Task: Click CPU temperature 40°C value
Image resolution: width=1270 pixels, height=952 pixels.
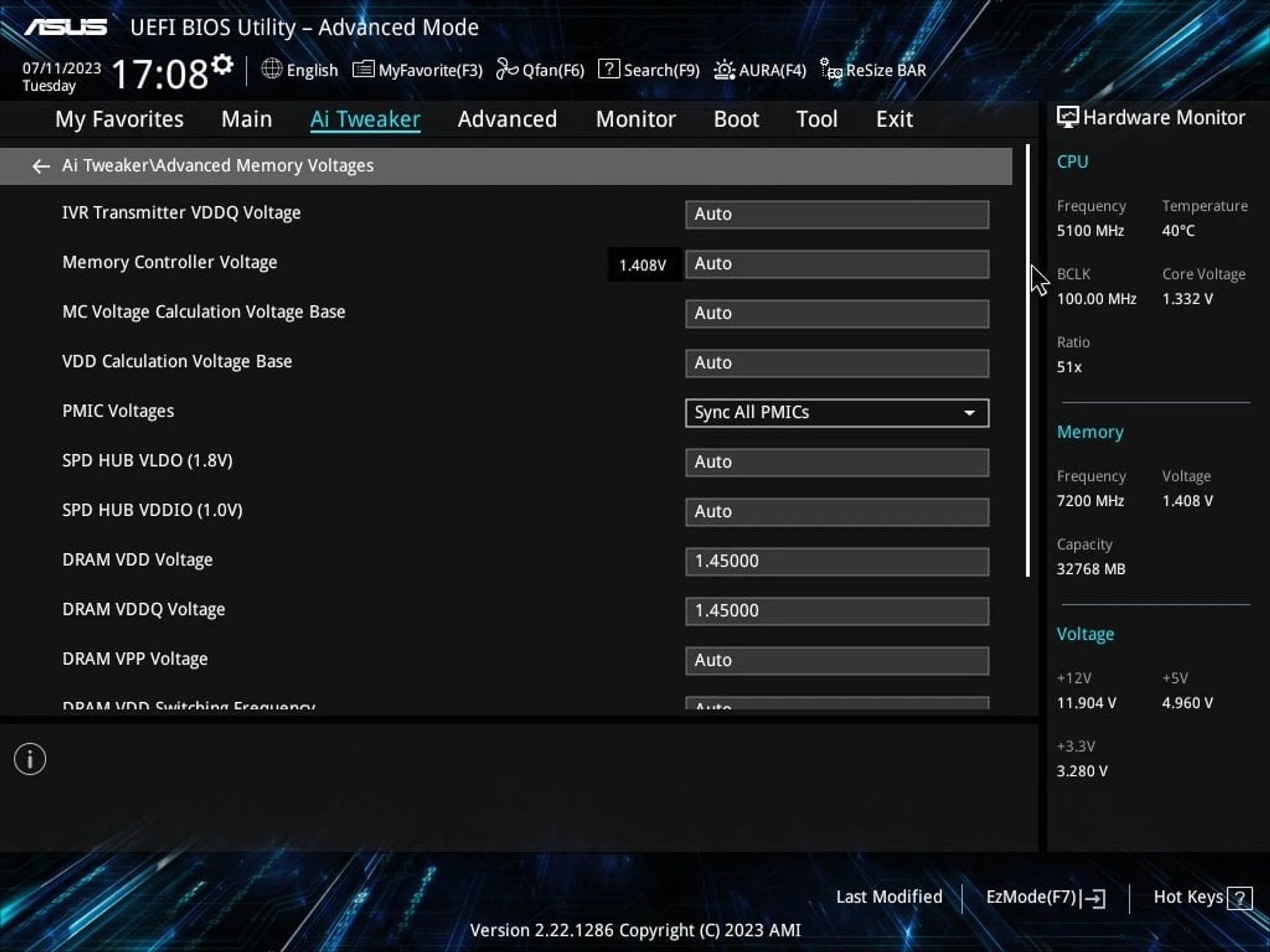Action: 1178,231
